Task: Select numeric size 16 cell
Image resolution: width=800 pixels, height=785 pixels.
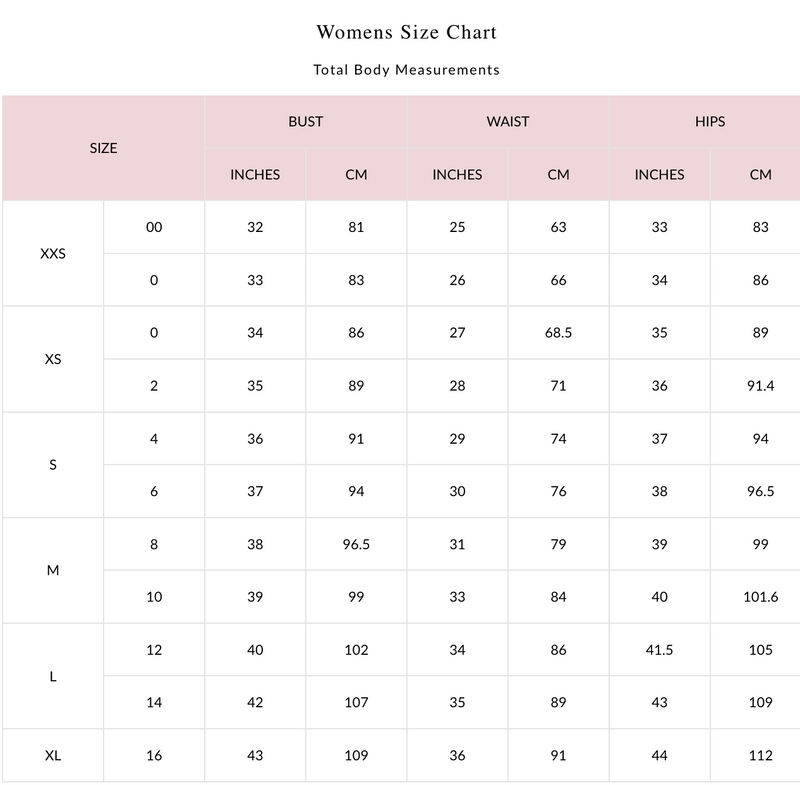Action: coord(154,755)
